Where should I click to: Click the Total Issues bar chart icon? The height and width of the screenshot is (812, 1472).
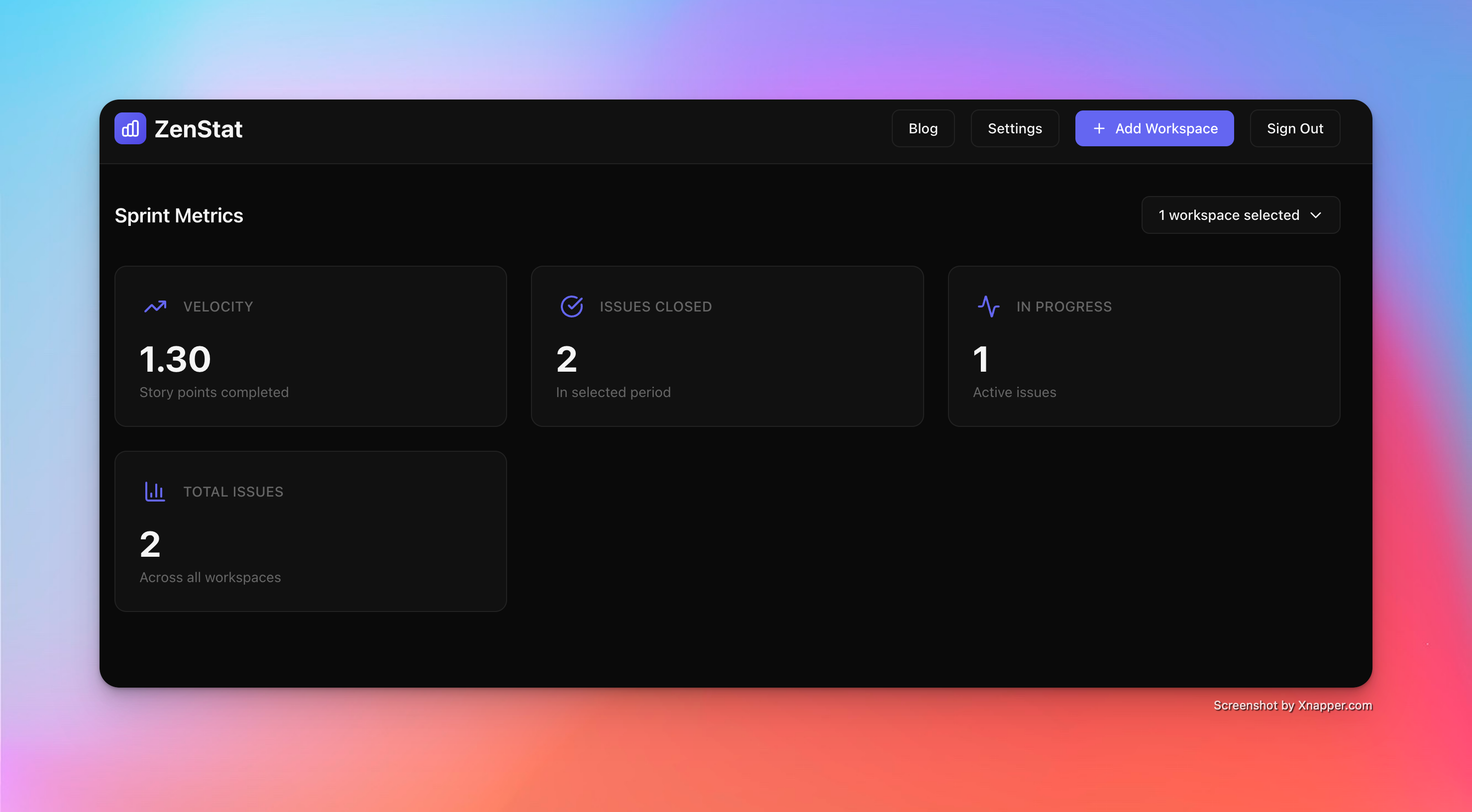(155, 492)
